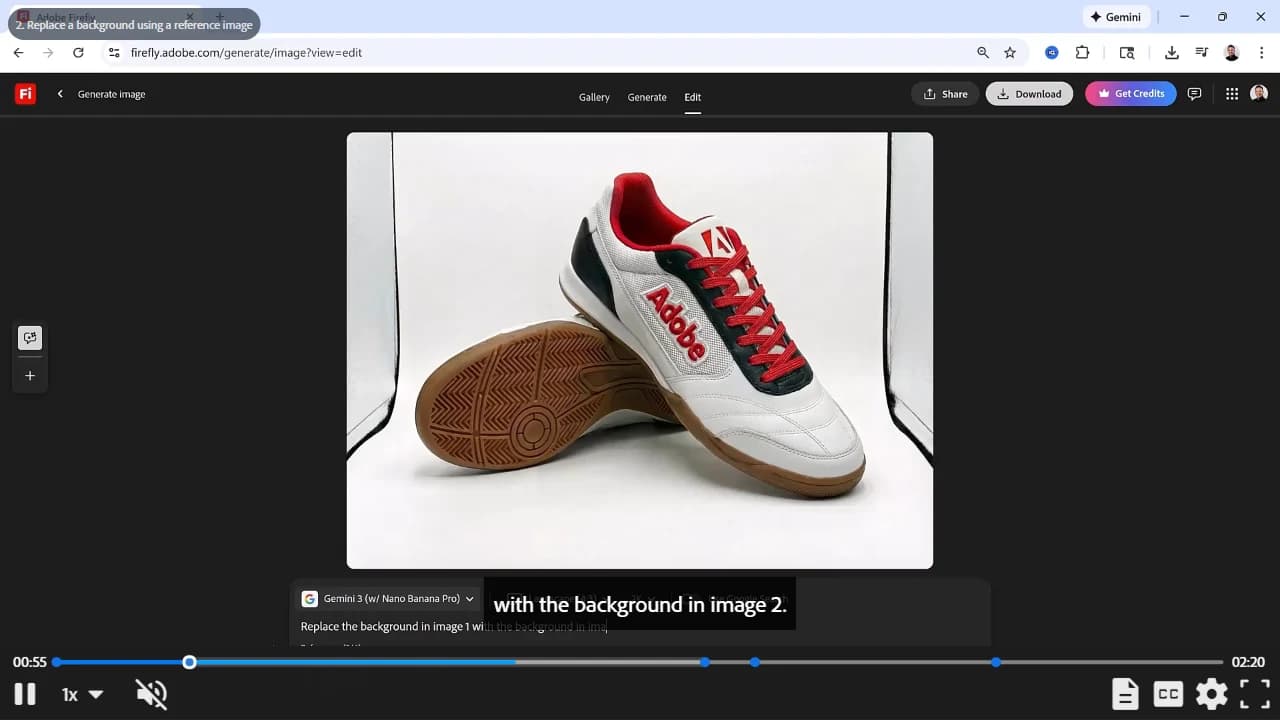Pause the video playback

[x=25, y=693]
